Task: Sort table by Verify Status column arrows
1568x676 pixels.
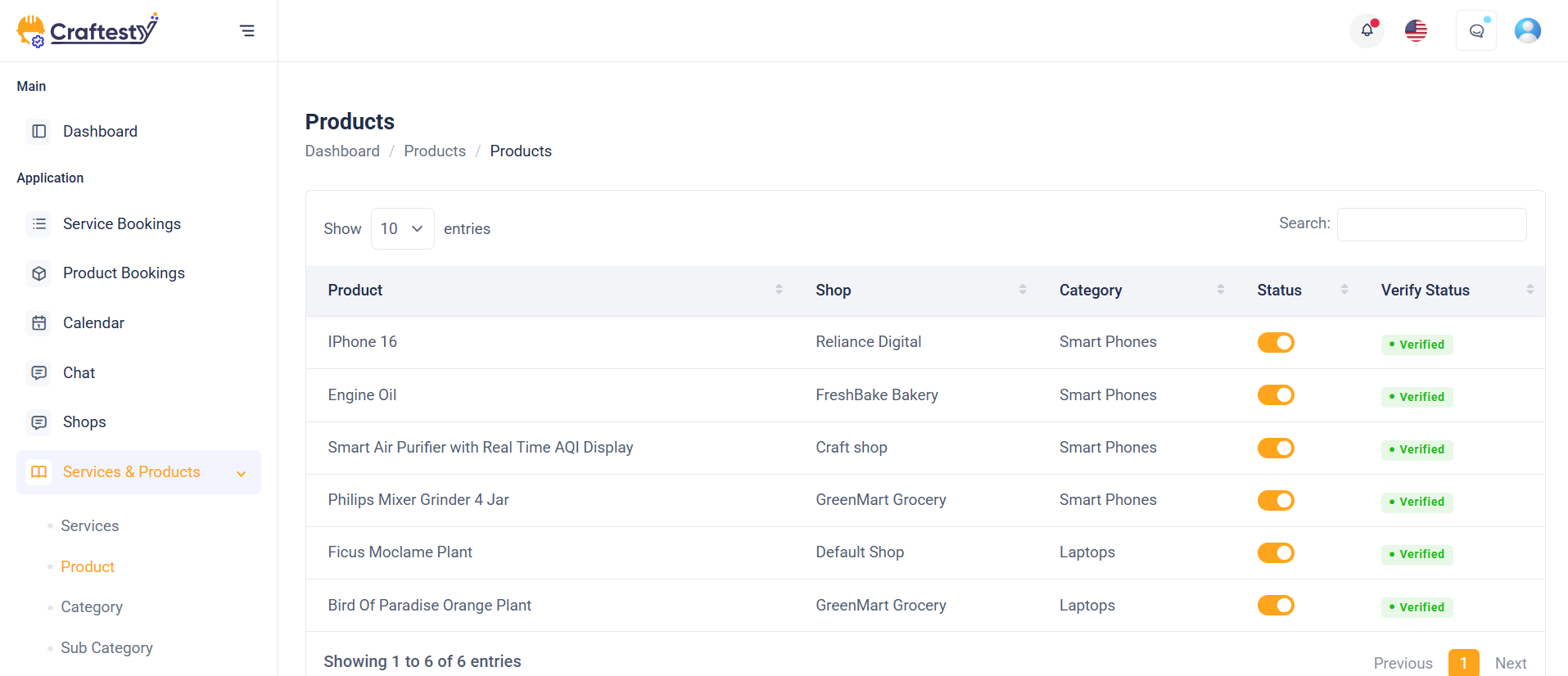Action: (x=1530, y=290)
